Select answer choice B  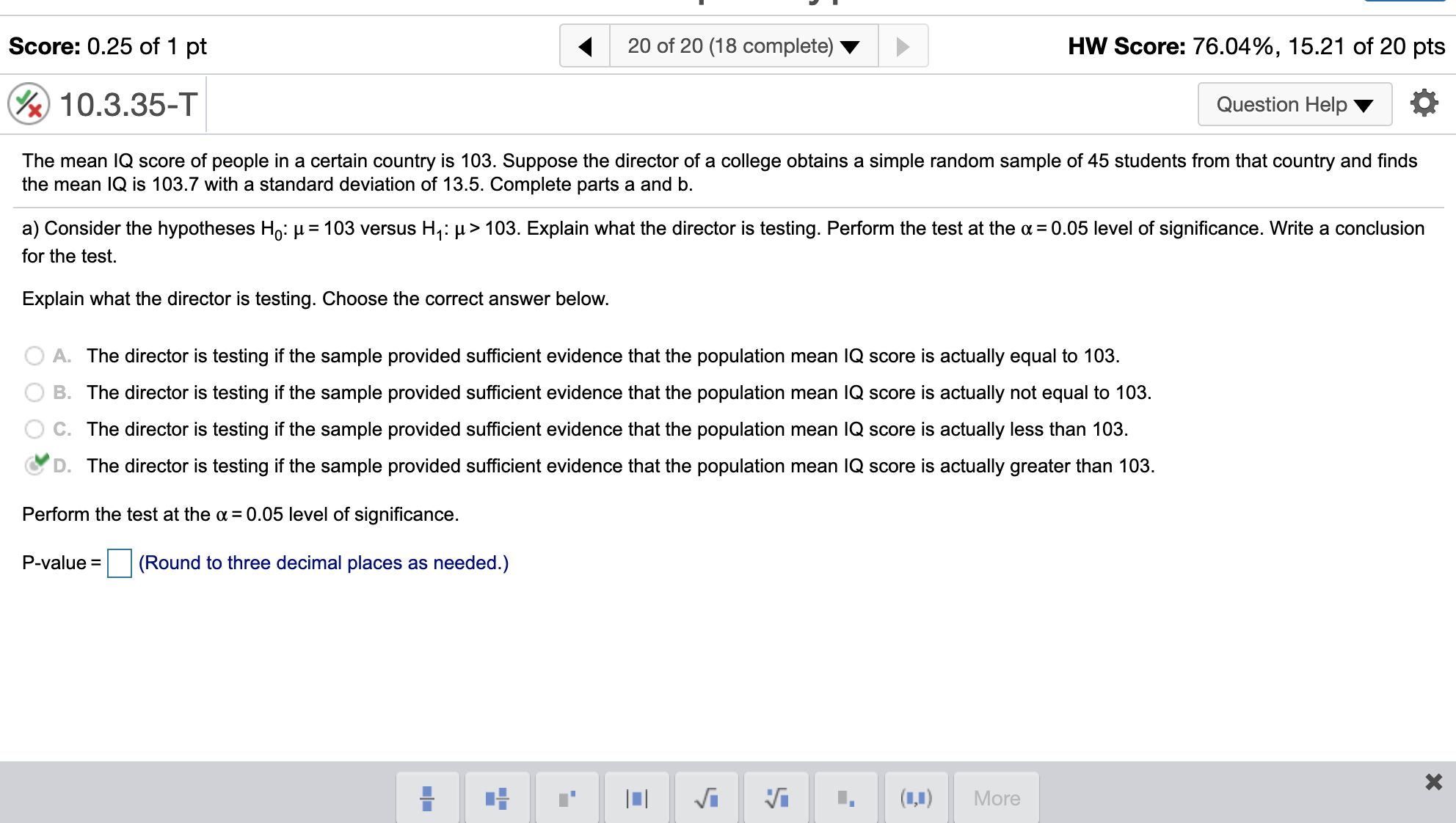coord(34,392)
